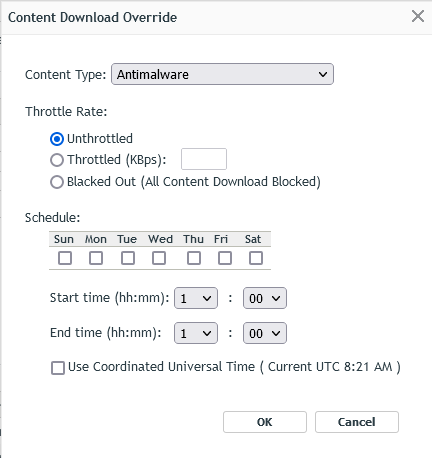Image resolution: width=432 pixels, height=458 pixels.
Task: Click the OK button
Action: [x=265, y=422]
